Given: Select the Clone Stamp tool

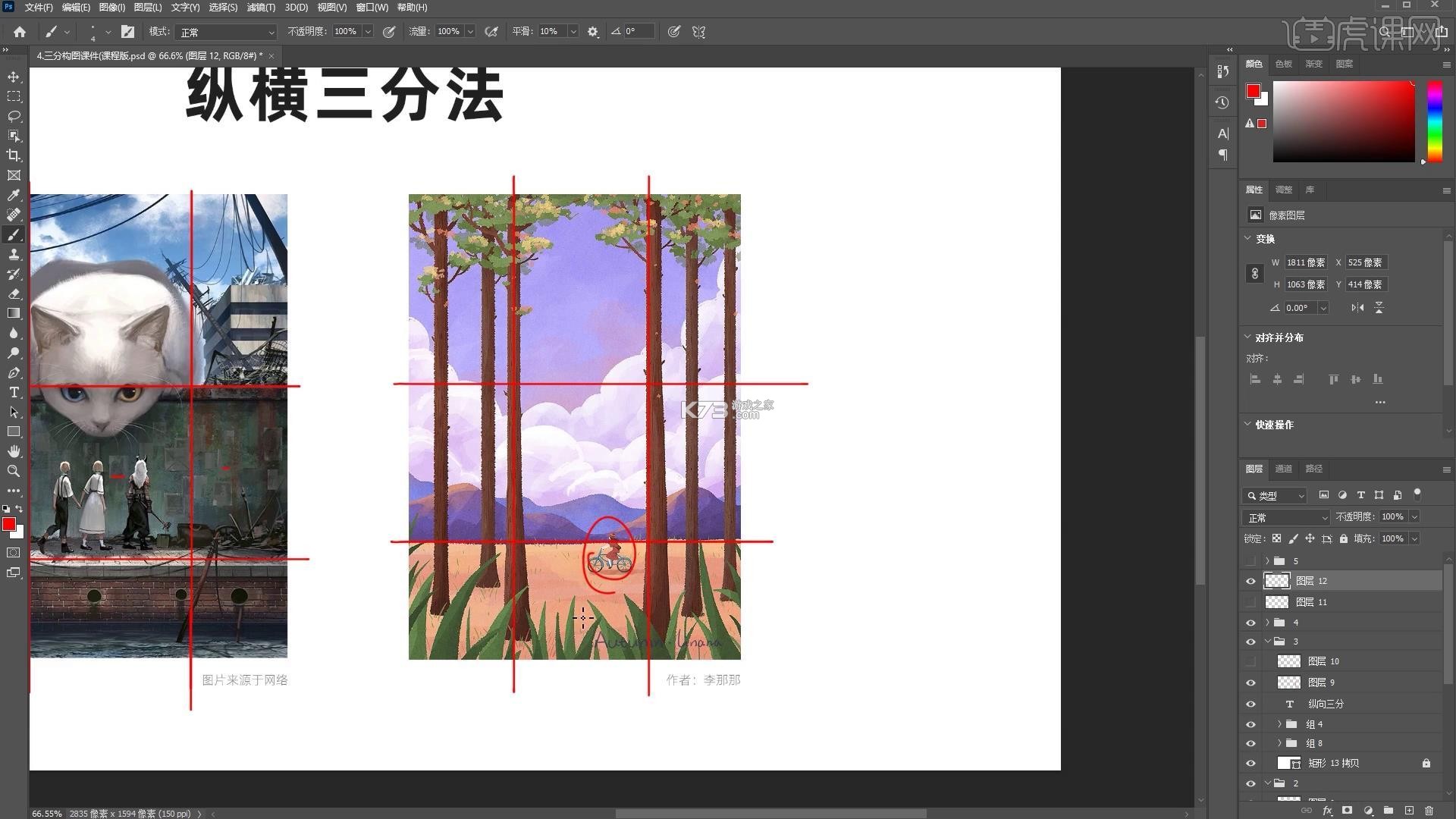Looking at the screenshot, I should click(x=14, y=254).
